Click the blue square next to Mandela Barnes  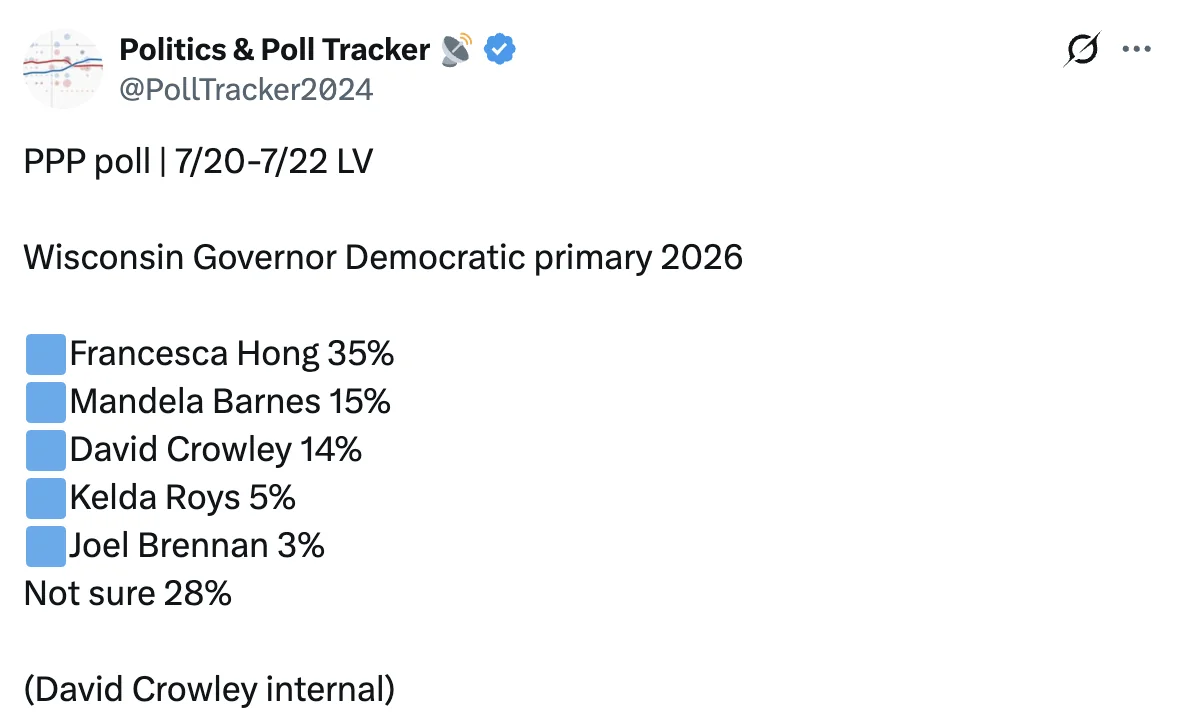pyautogui.click(x=46, y=402)
